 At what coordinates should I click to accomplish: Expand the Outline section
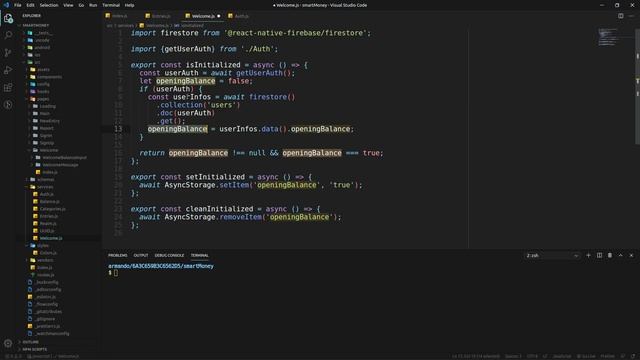[31, 342]
